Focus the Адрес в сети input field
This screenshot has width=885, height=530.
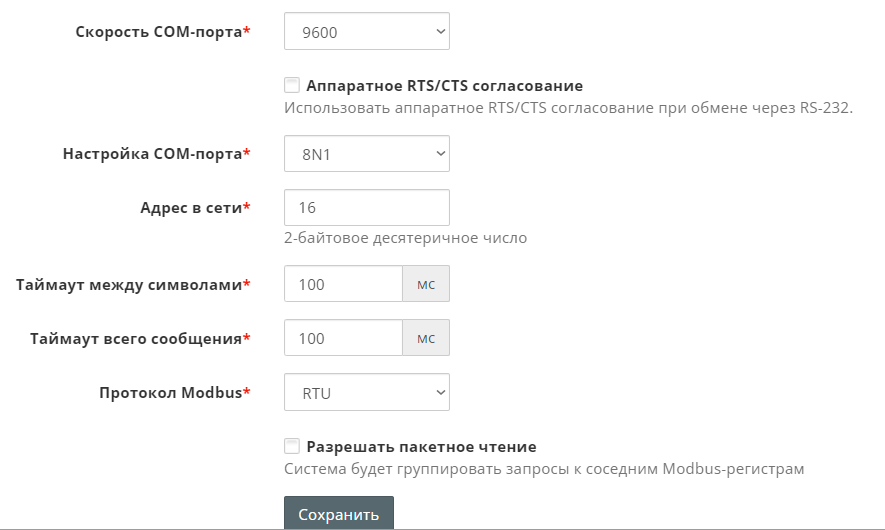pos(366,207)
